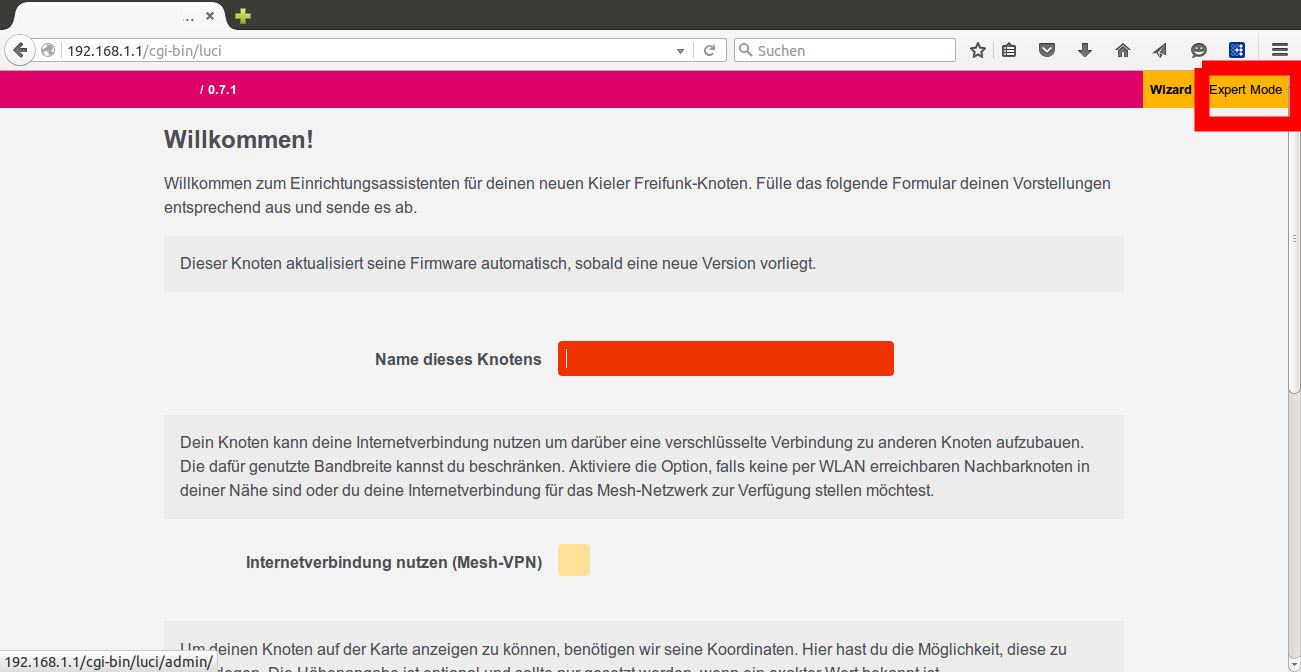Screen dimensions: 1301x672
Task: Reload the page with the refresh icon
Action: coord(709,50)
